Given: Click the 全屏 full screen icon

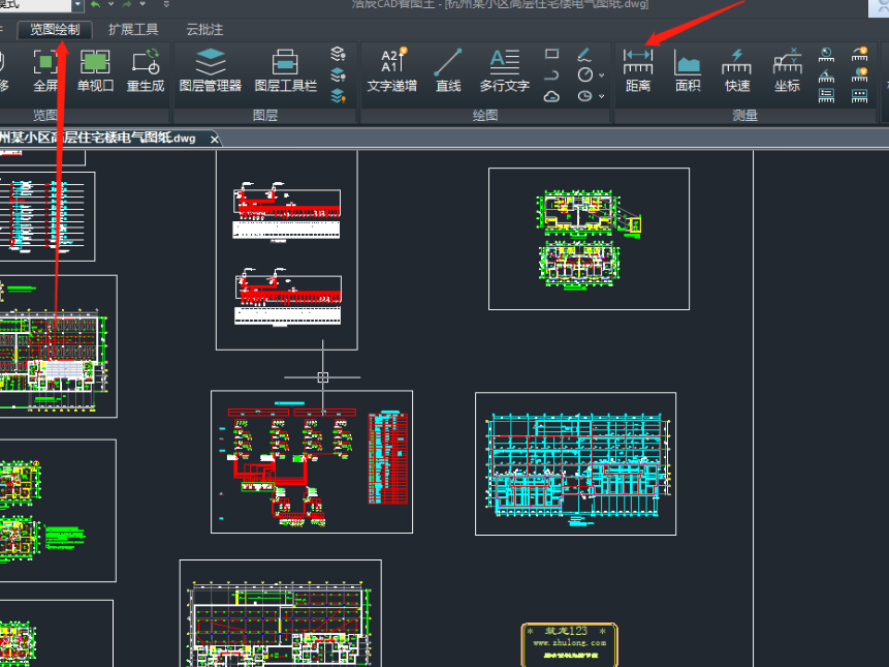Looking at the screenshot, I should (45, 70).
